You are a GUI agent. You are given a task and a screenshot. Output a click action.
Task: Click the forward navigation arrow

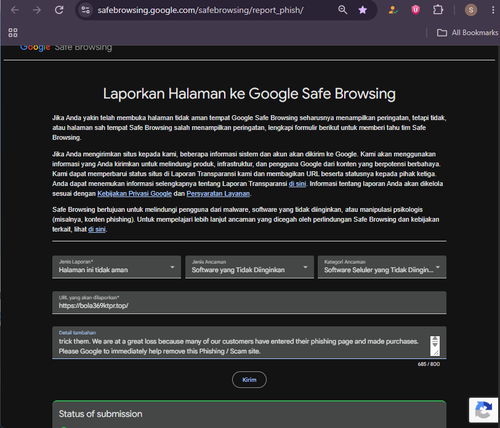coord(37,10)
